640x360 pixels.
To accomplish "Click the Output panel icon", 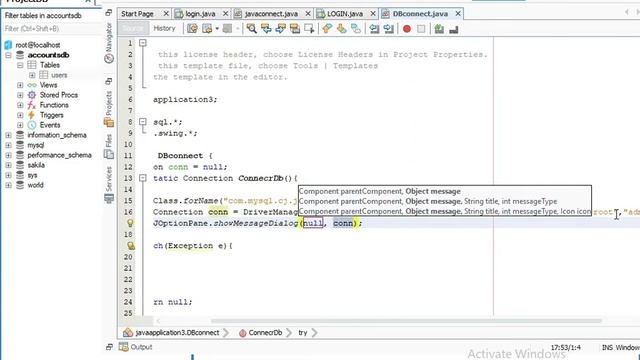I will pyautogui.click(x=123, y=347).
